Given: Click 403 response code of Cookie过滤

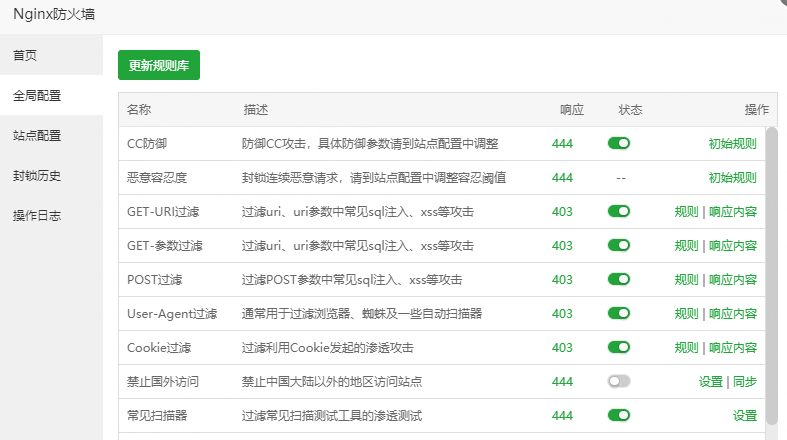Looking at the screenshot, I should coord(562,348).
